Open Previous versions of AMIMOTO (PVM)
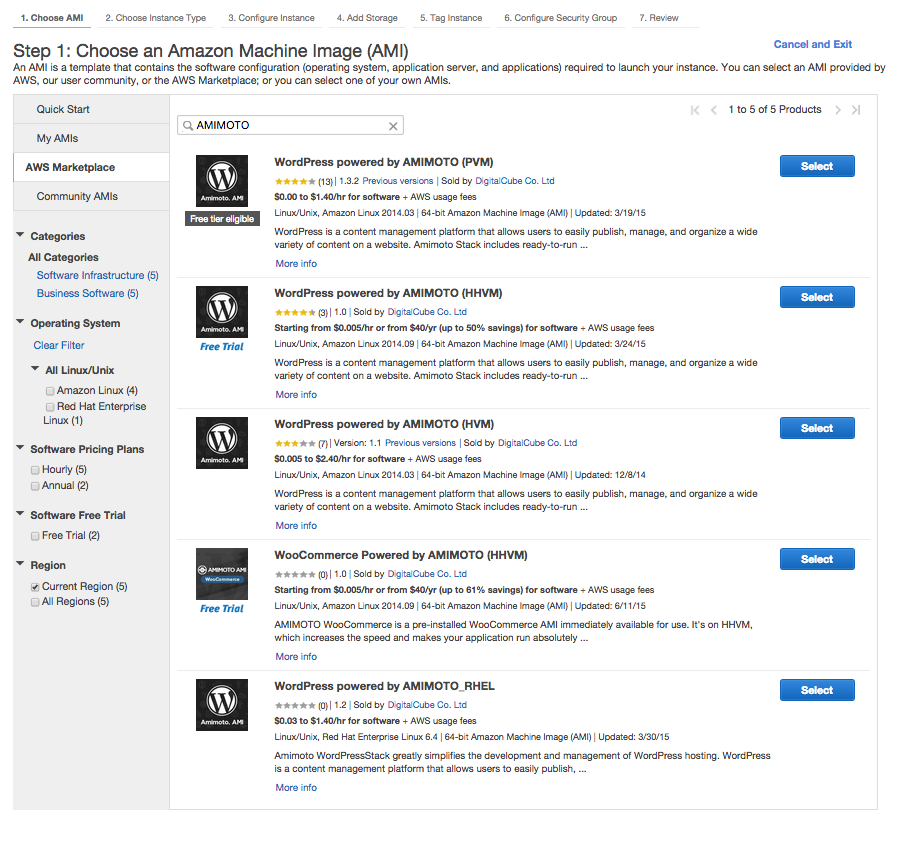 coord(398,181)
